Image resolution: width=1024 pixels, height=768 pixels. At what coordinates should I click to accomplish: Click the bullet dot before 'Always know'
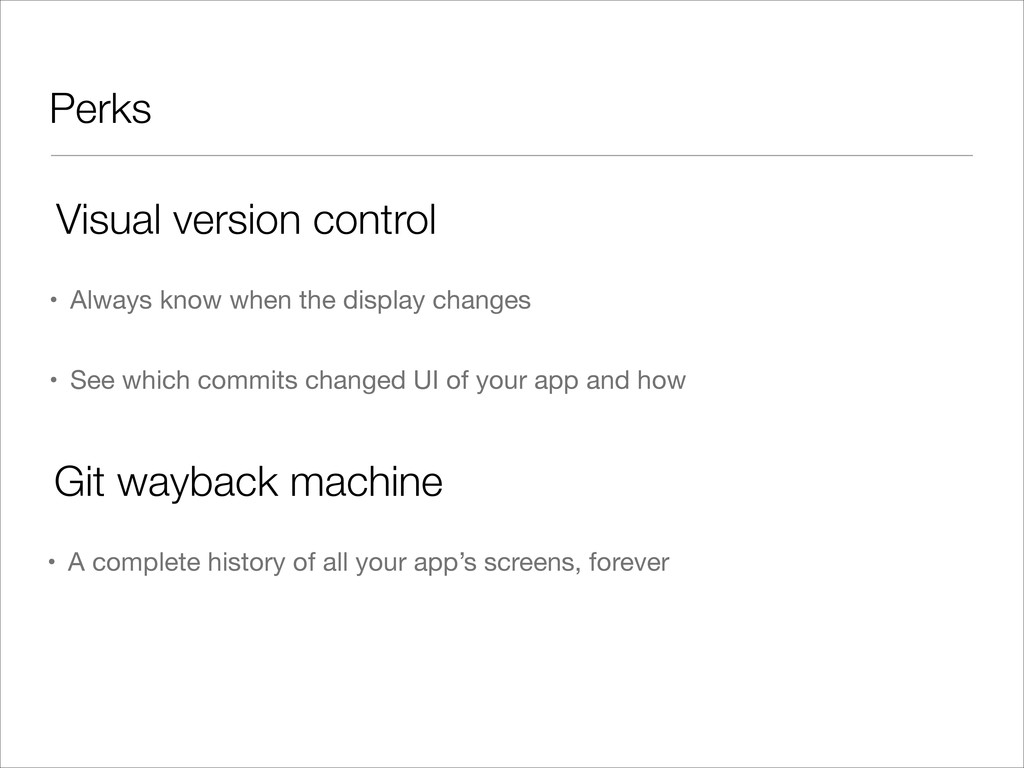point(54,301)
